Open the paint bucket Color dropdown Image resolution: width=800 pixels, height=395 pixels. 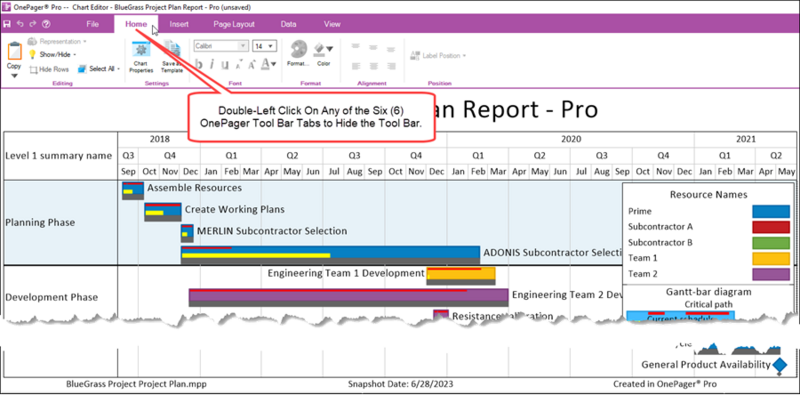point(323,54)
